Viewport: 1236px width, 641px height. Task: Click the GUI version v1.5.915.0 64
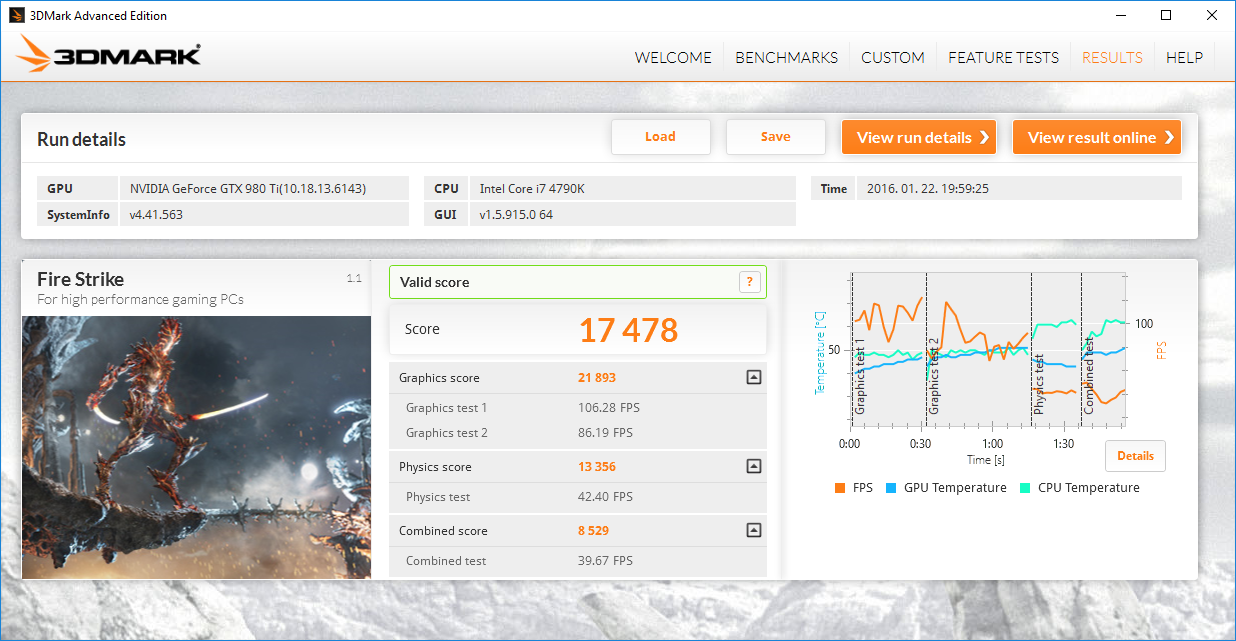516,214
